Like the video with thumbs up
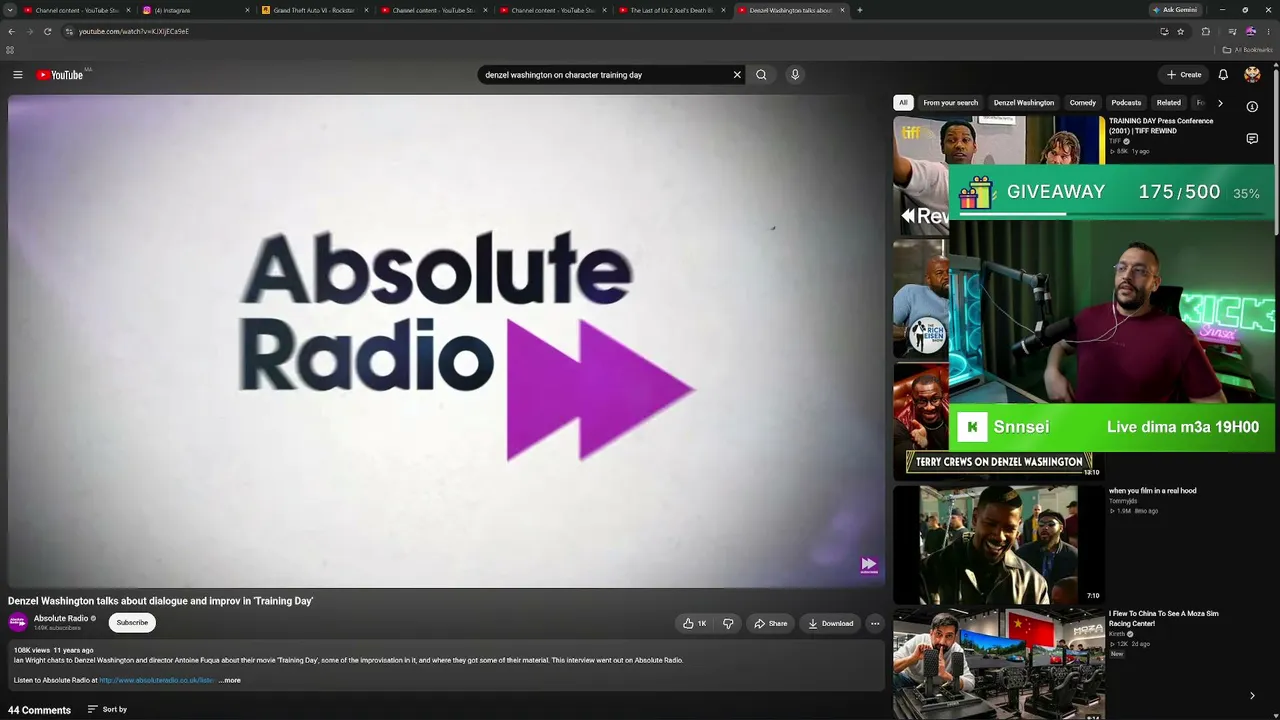The image size is (1280, 720). (x=695, y=623)
